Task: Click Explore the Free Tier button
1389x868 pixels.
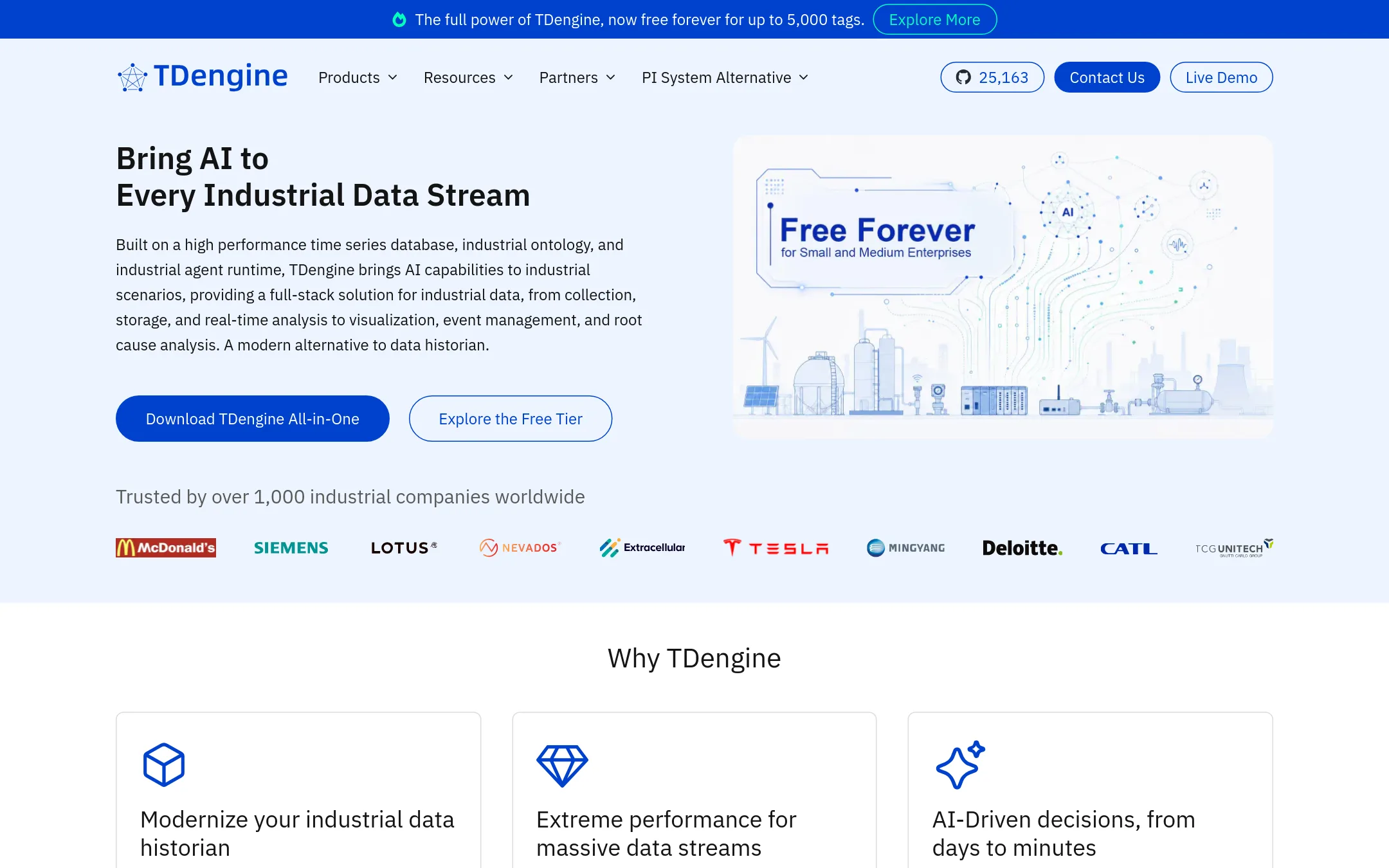Action: point(511,419)
